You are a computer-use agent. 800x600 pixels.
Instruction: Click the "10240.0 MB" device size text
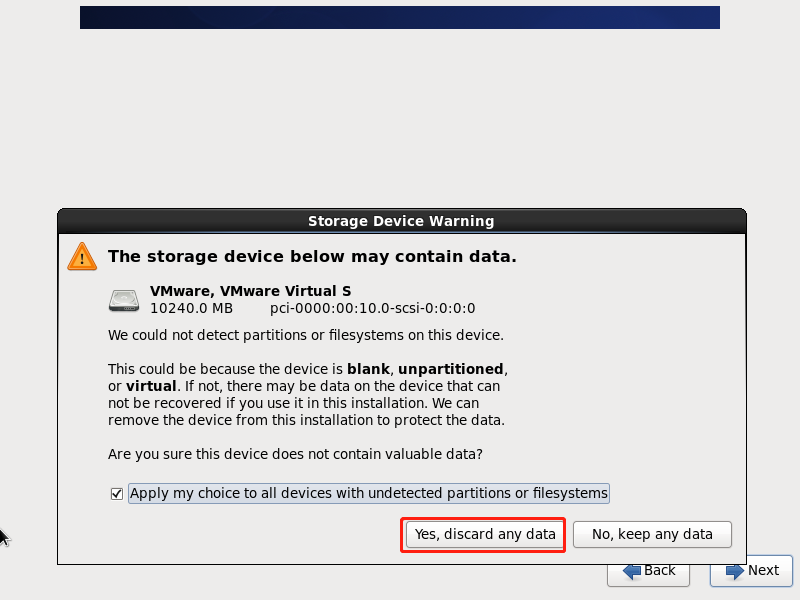191,308
